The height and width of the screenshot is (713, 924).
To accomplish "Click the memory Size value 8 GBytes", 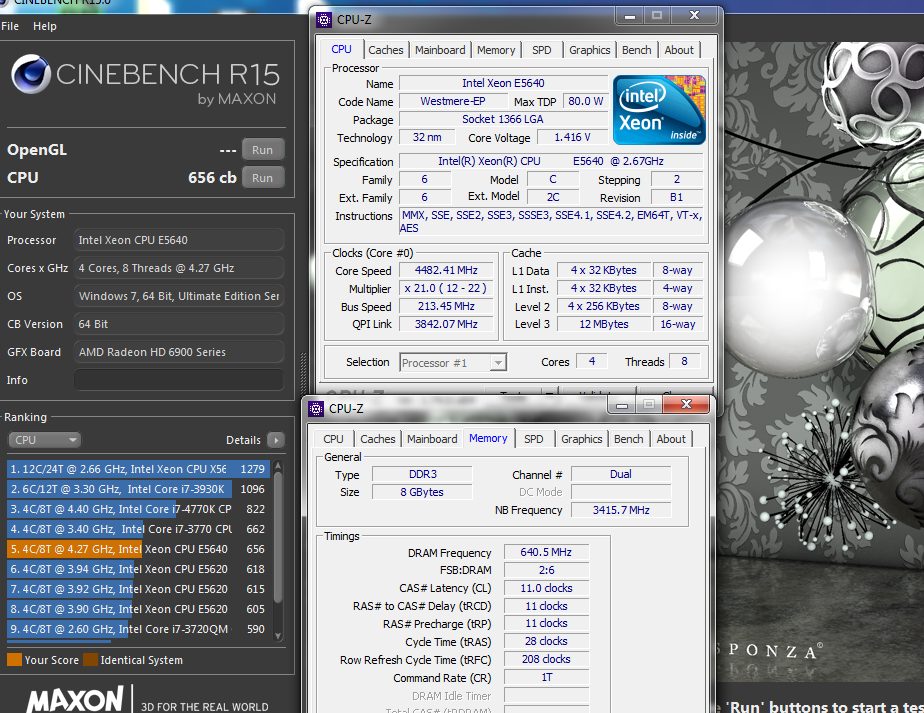I will [423, 492].
